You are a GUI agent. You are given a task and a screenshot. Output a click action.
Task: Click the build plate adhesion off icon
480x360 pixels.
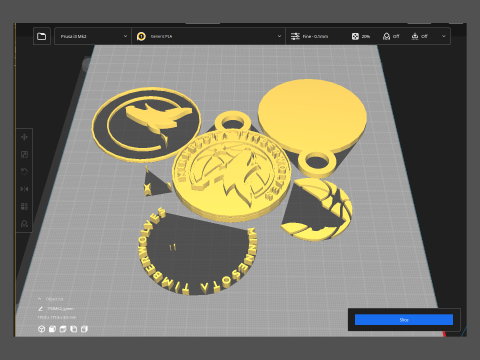click(415, 36)
